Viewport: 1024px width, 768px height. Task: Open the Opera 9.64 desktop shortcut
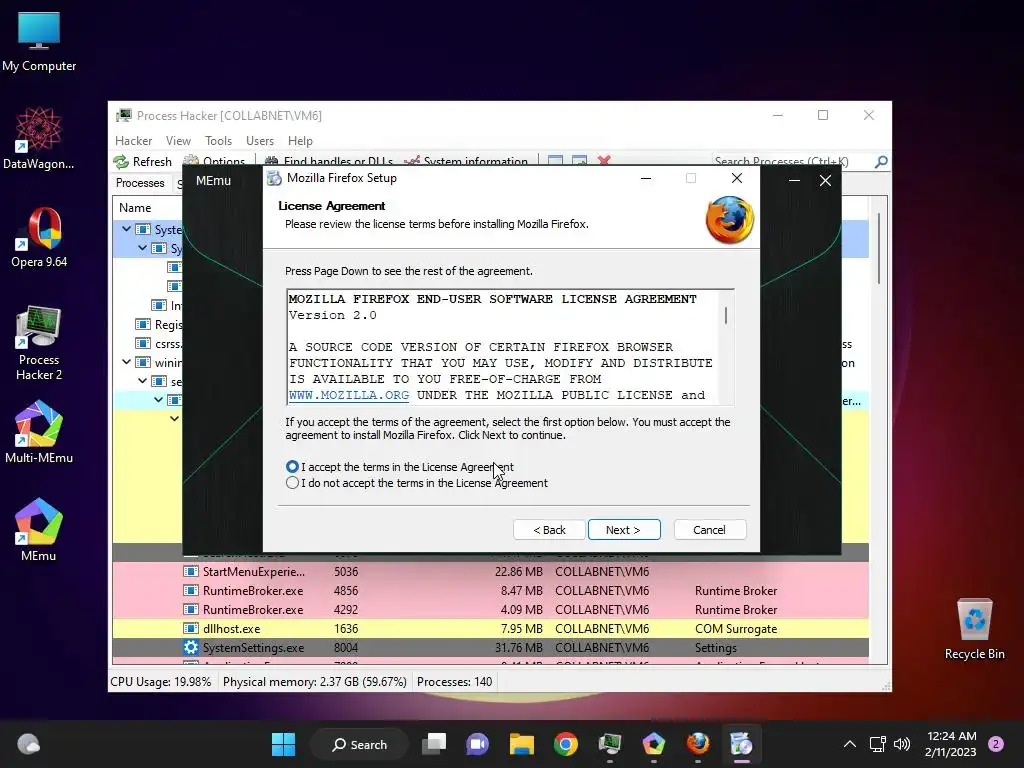click(x=39, y=237)
